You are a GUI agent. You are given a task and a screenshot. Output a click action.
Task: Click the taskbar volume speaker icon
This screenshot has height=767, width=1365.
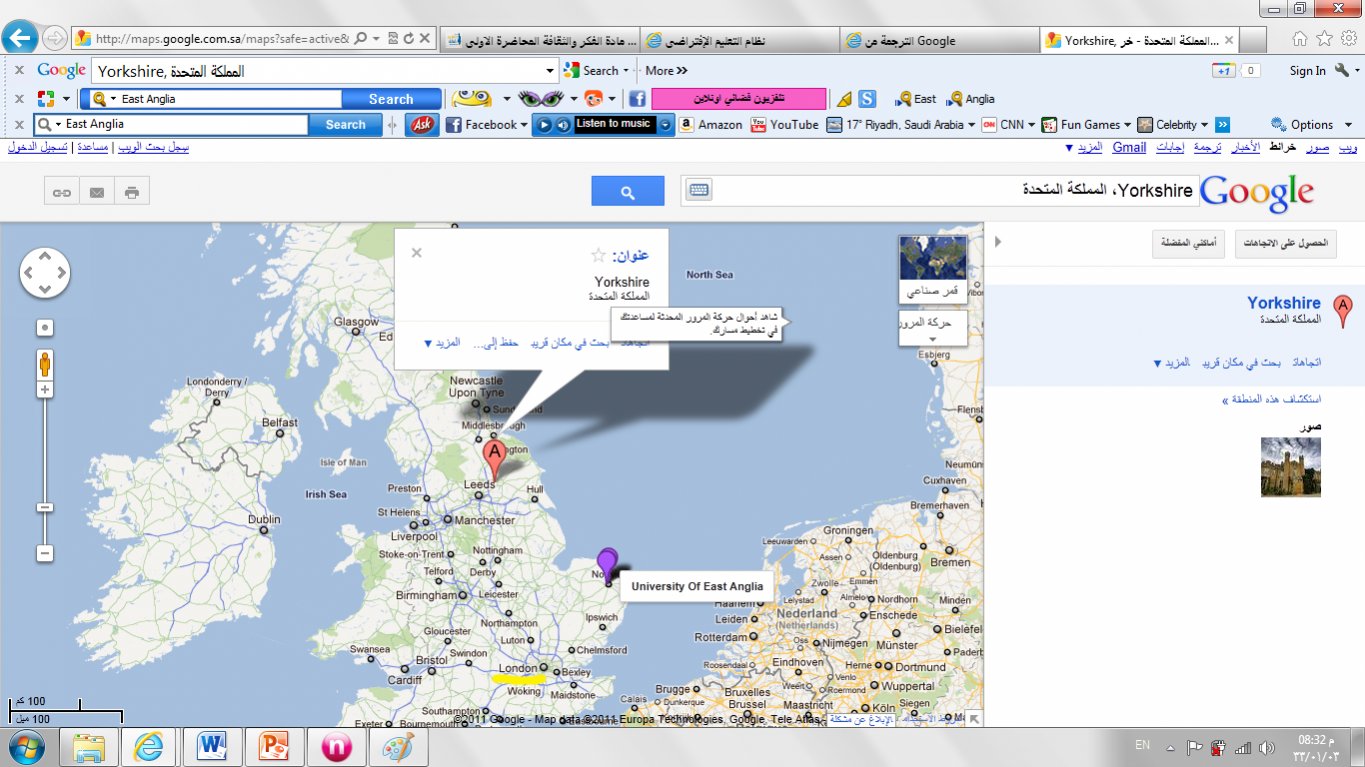[x=1267, y=748]
